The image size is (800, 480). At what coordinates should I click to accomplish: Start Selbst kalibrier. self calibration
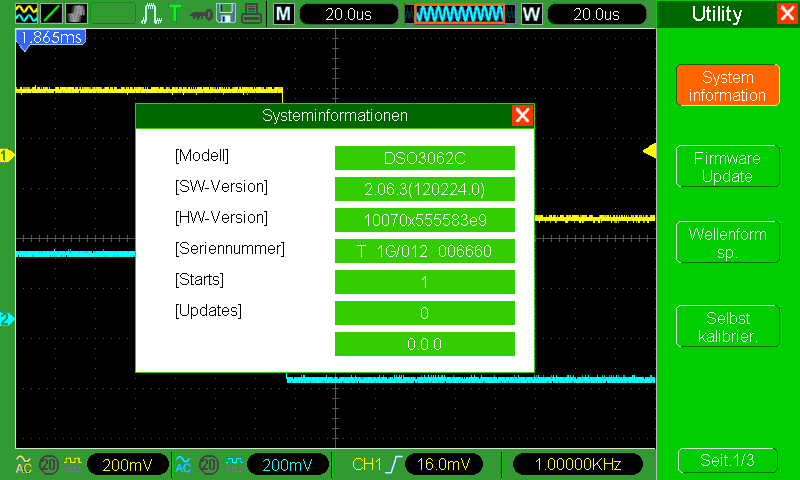coord(728,326)
